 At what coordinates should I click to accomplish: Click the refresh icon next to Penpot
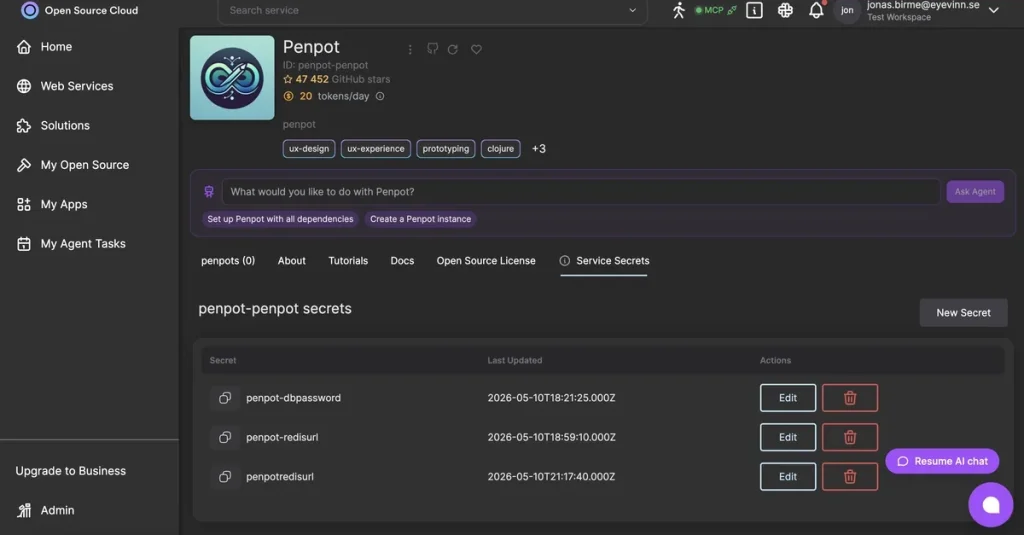pyautogui.click(x=453, y=49)
